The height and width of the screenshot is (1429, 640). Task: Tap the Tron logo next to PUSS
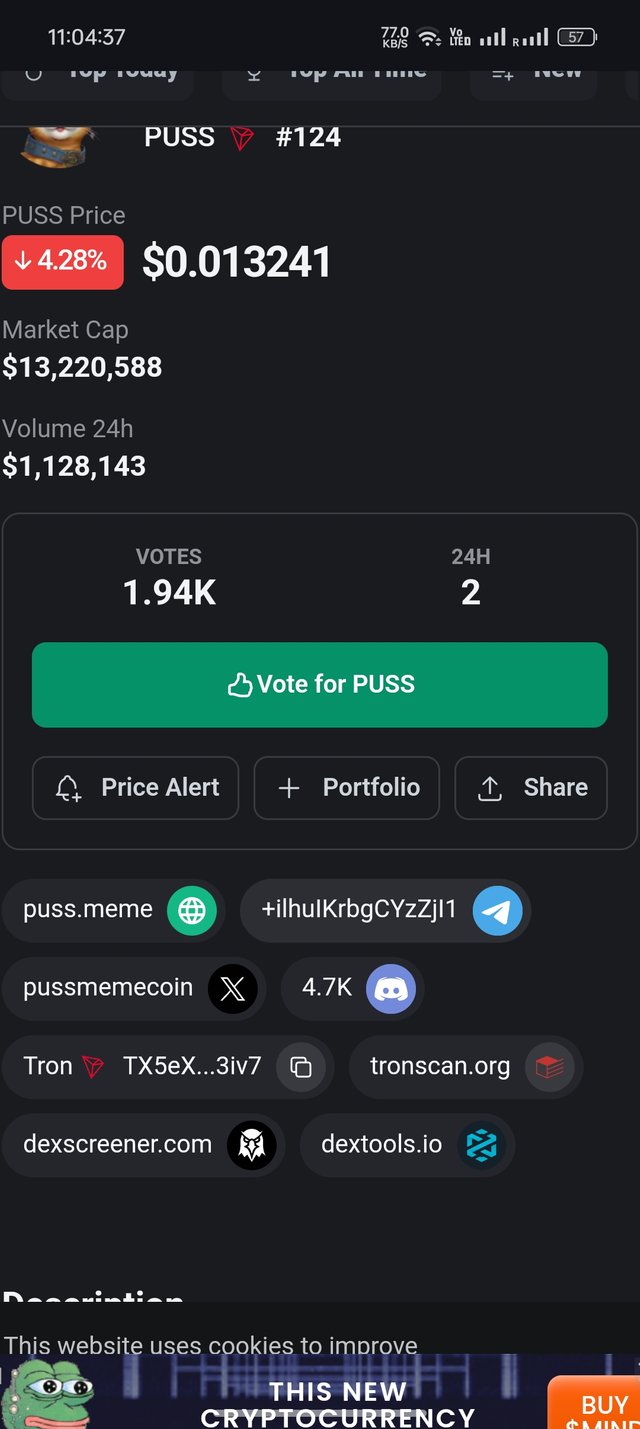(242, 138)
